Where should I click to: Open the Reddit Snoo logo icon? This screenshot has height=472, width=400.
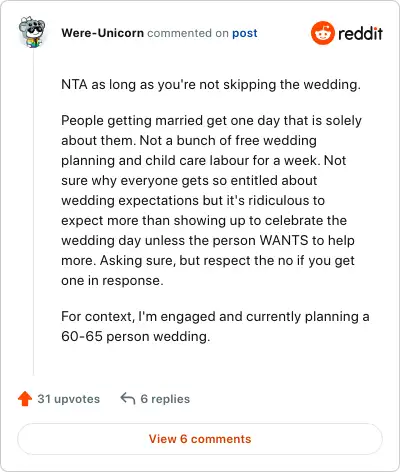322,33
